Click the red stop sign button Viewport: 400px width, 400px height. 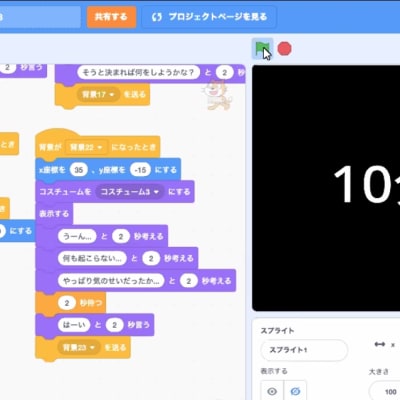[285, 49]
